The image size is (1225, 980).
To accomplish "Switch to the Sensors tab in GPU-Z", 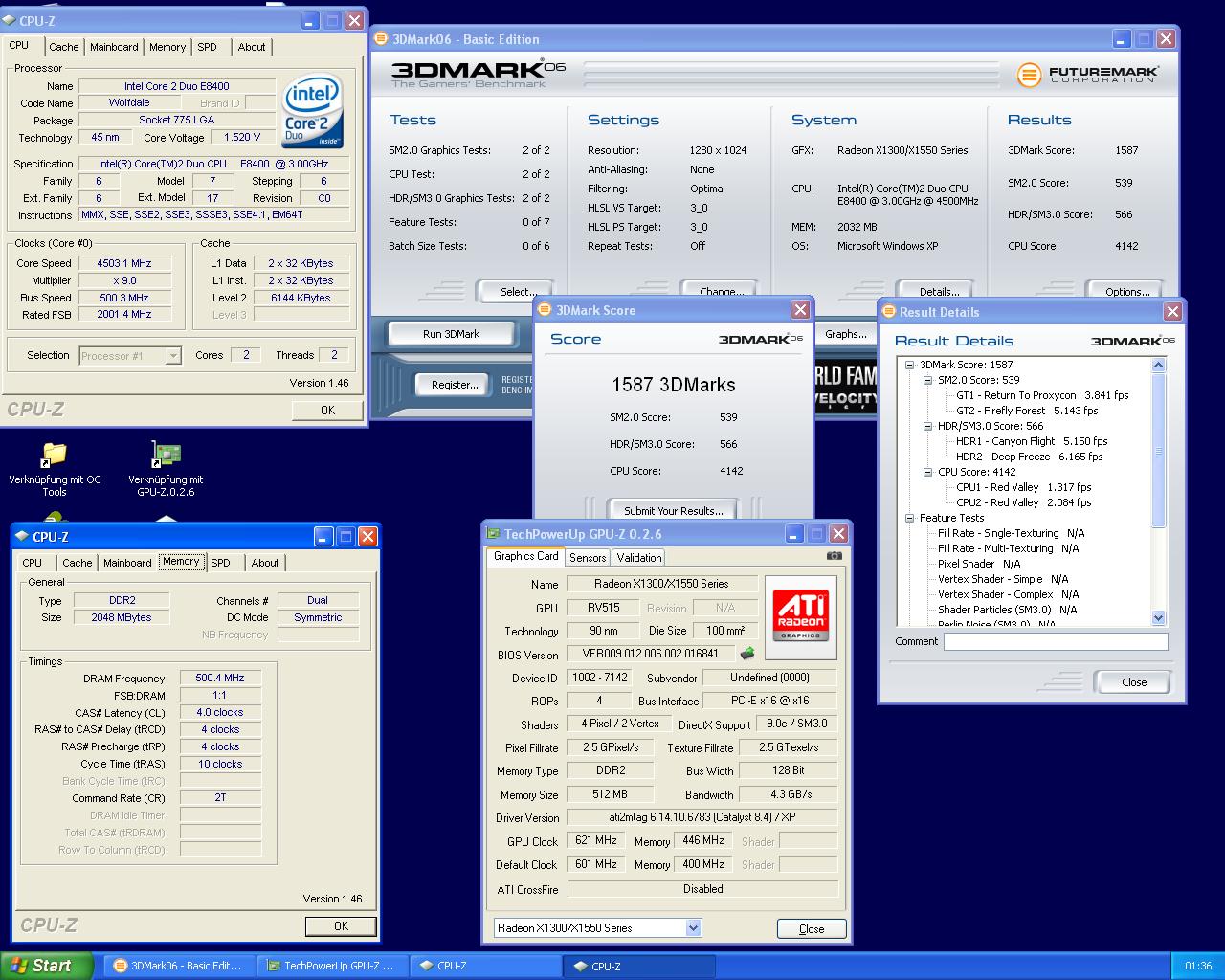I will [588, 558].
